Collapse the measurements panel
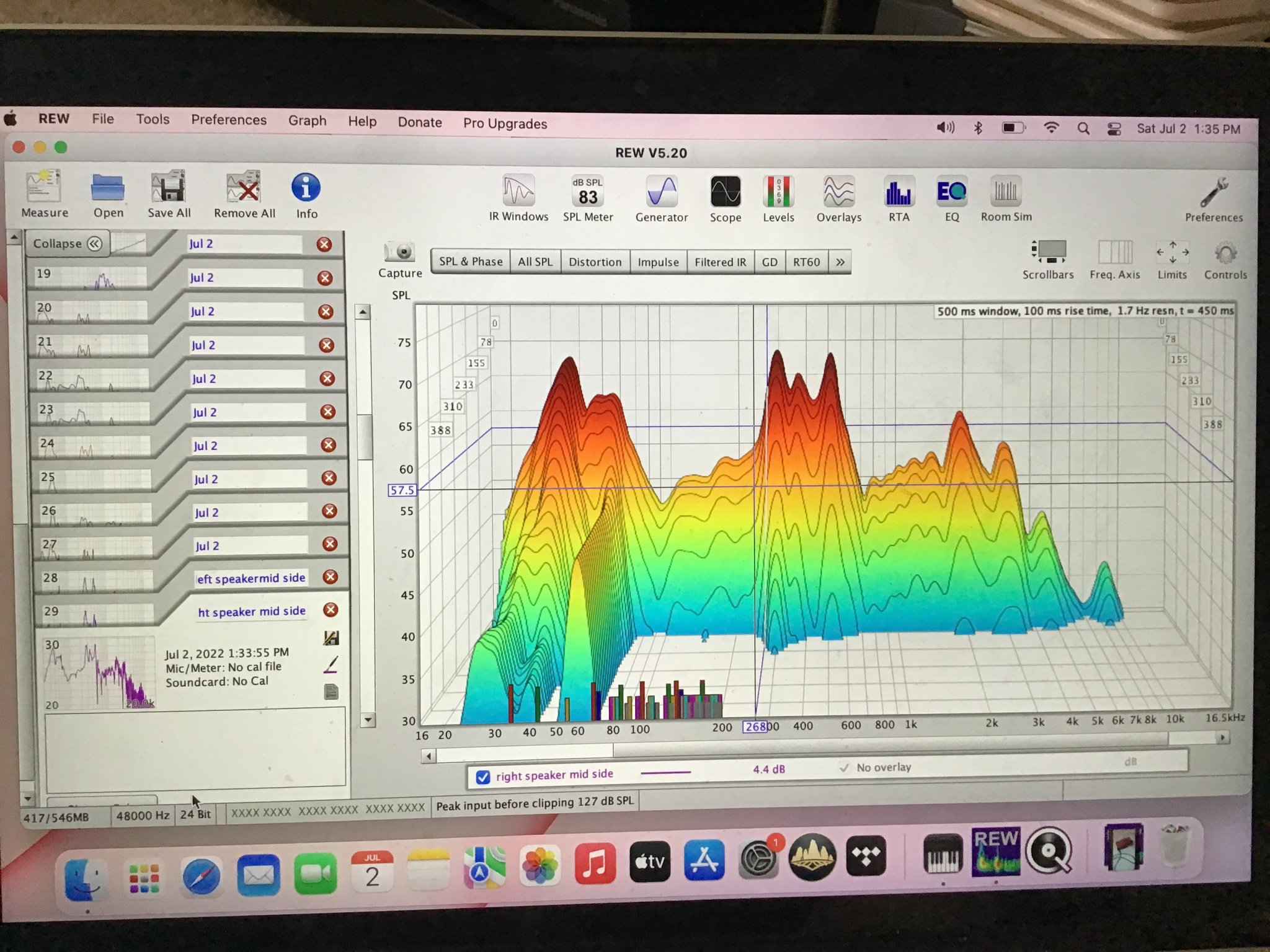The image size is (1270, 952). pyautogui.click(x=67, y=244)
